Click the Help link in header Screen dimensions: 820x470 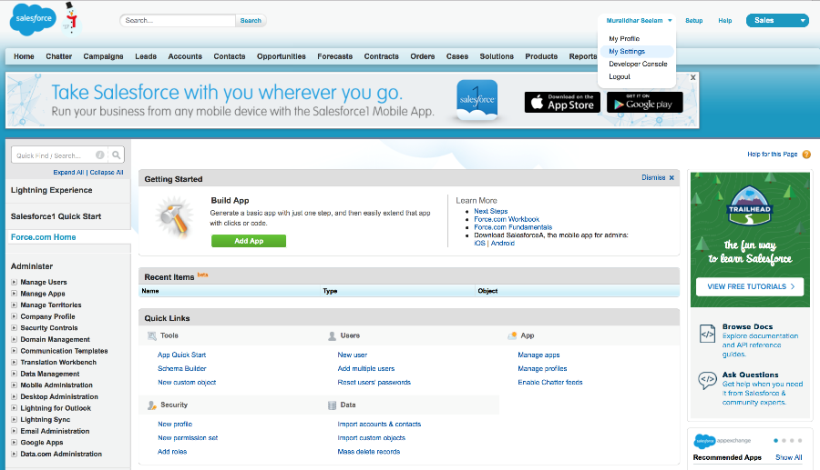[725, 20]
